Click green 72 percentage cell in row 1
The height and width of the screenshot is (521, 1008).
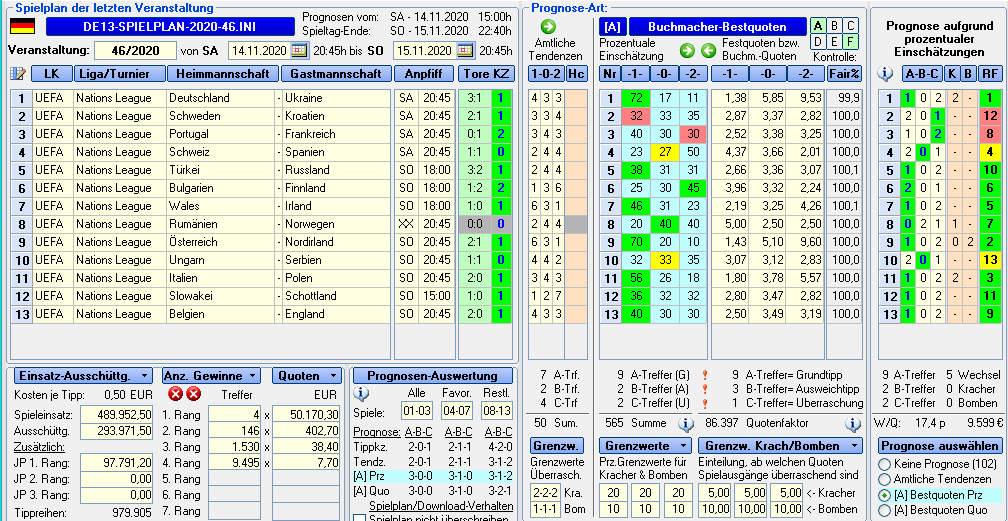pos(637,98)
